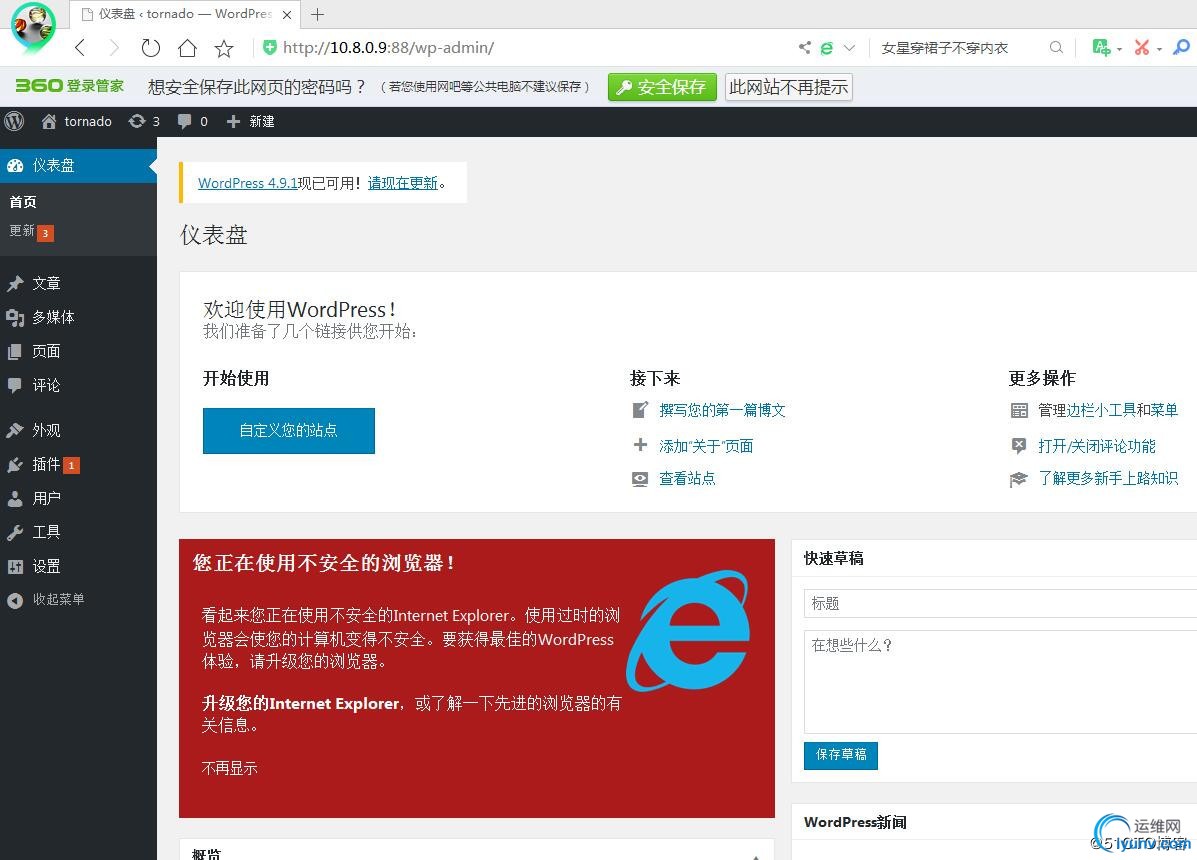Viewport: 1197px width, 860px height.
Task: Open the 页面 pages menu
Action: pyautogui.click(x=78, y=351)
